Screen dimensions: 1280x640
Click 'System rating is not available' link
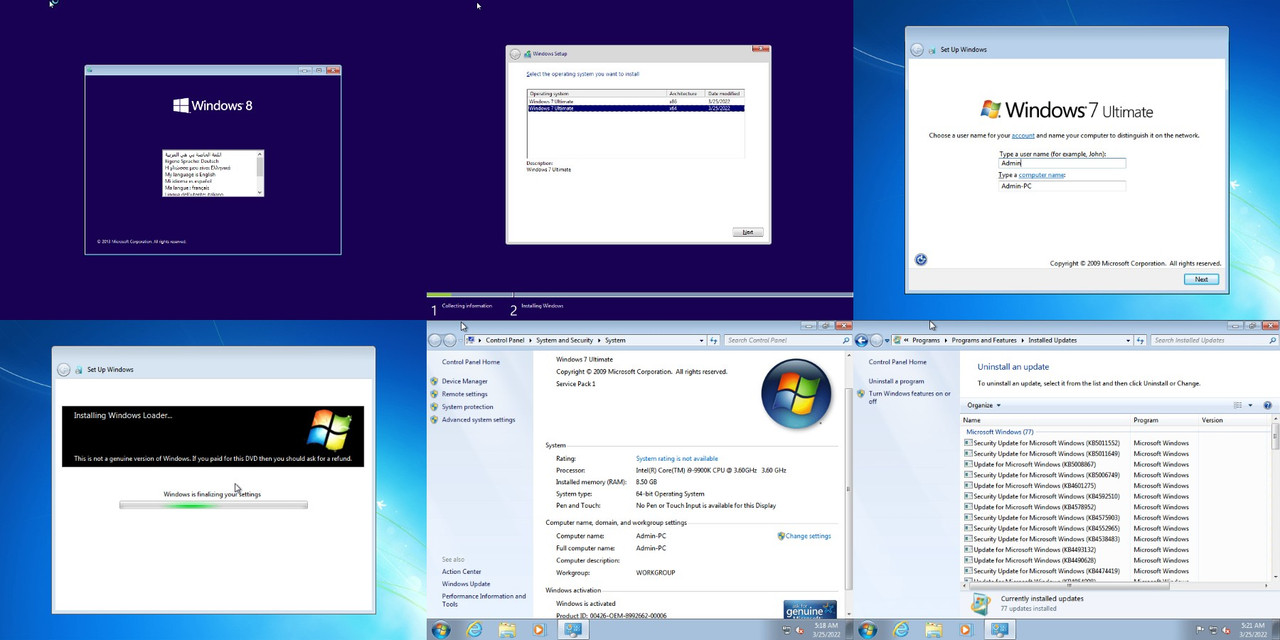pos(677,458)
